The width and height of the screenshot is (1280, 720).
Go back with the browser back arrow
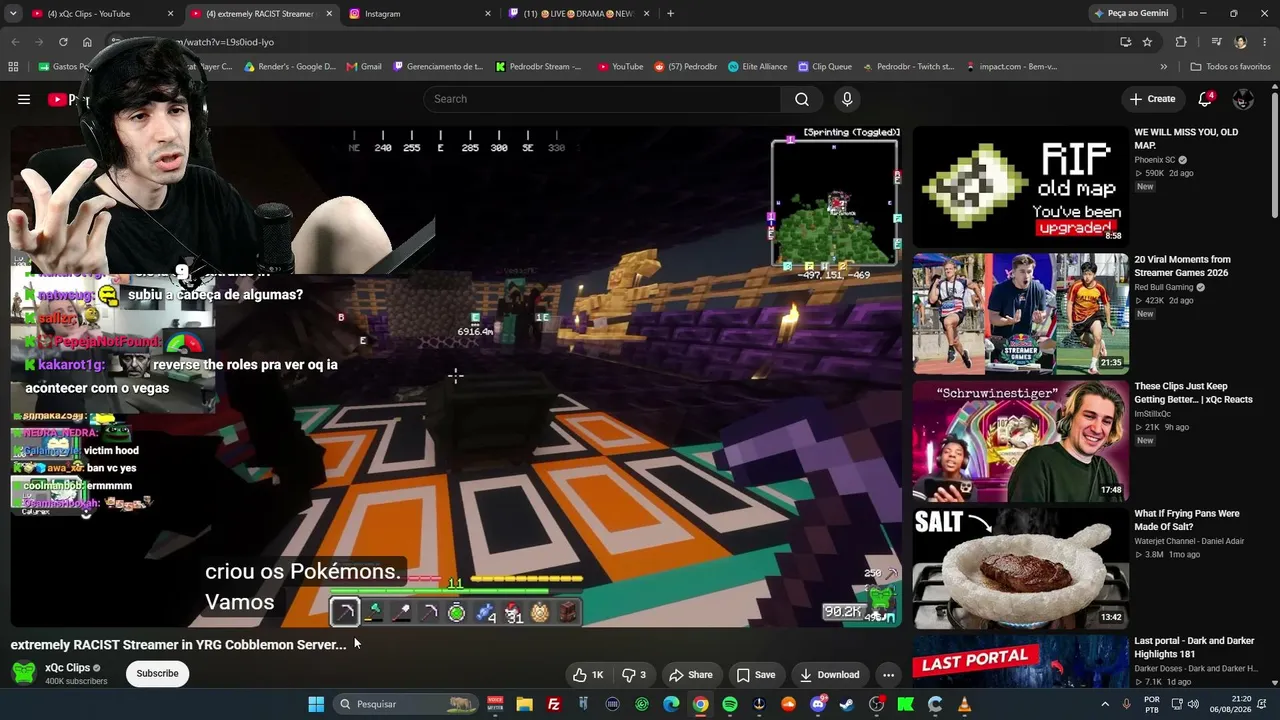click(15, 42)
